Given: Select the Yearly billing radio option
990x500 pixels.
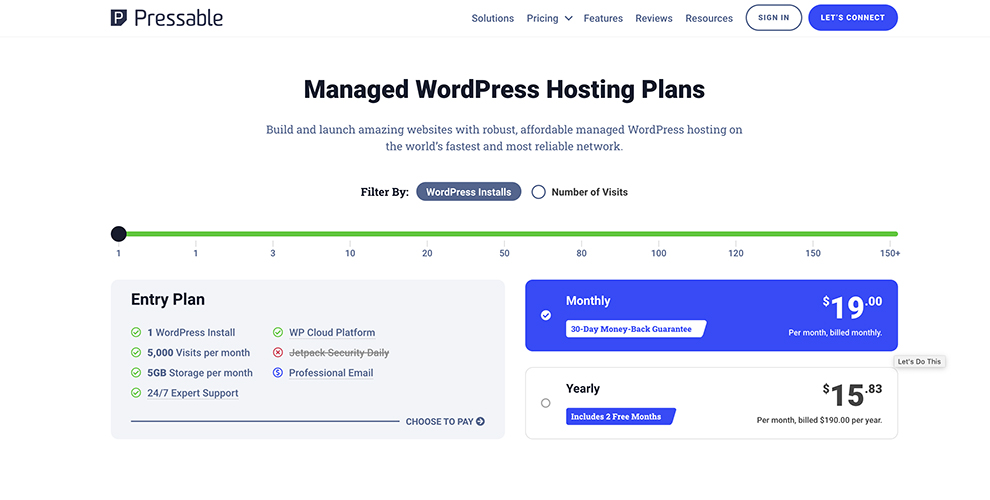Looking at the screenshot, I should click(x=546, y=403).
